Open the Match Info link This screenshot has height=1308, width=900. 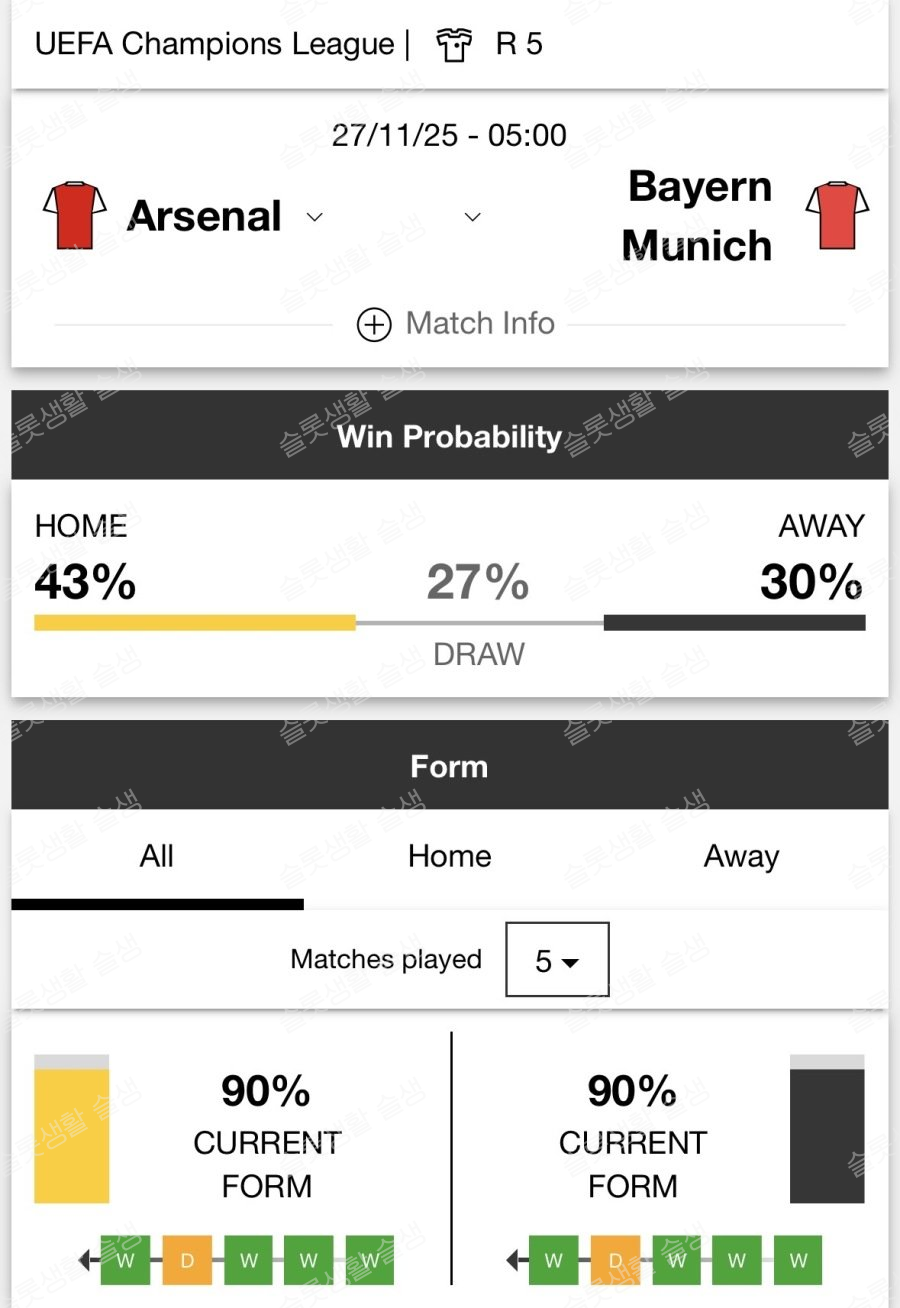pyautogui.click(x=480, y=324)
